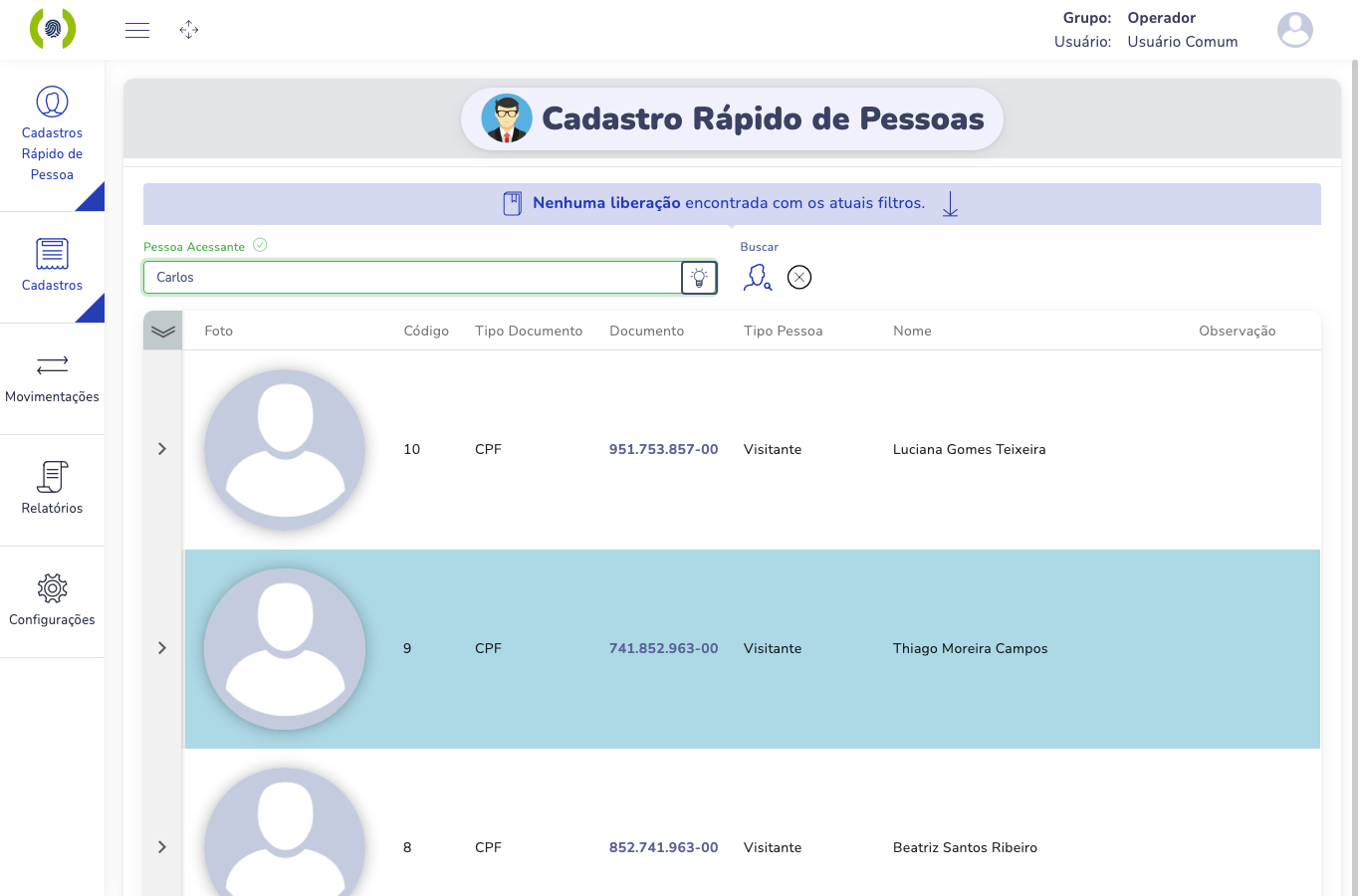Toggle the hamburger menu icon

tap(137, 30)
